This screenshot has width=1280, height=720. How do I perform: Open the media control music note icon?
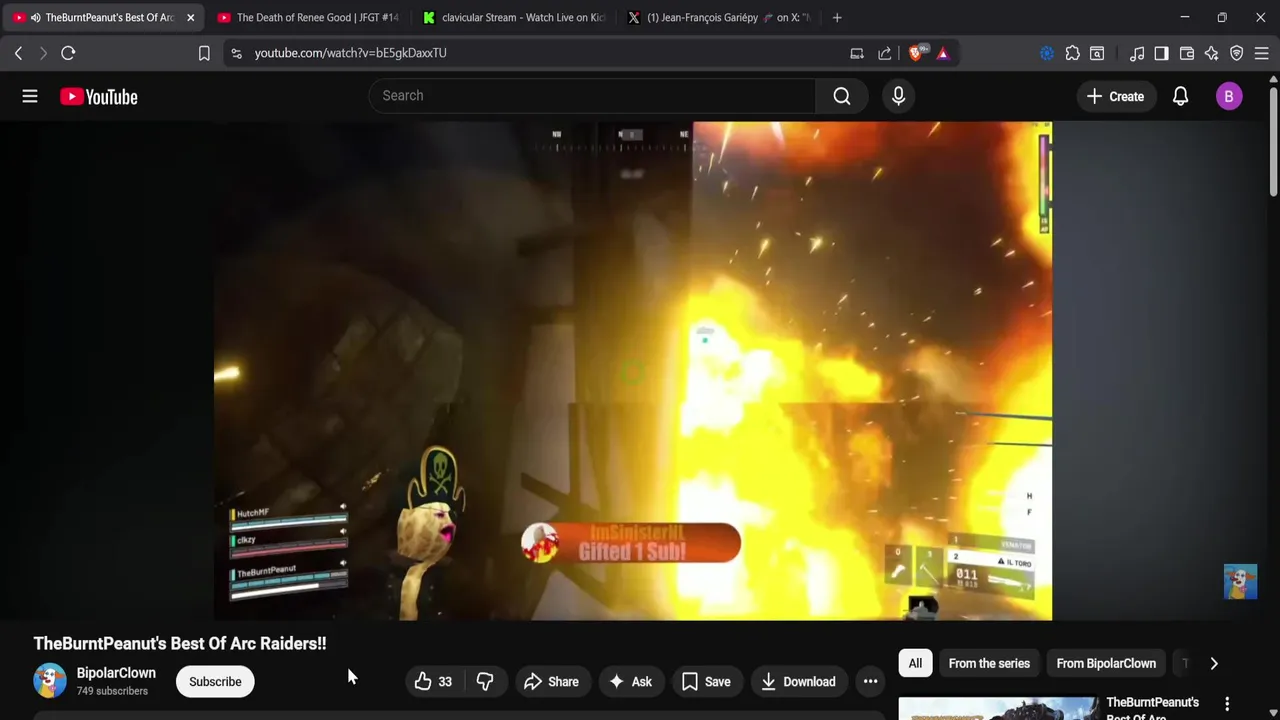pyautogui.click(x=1137, y=53)
